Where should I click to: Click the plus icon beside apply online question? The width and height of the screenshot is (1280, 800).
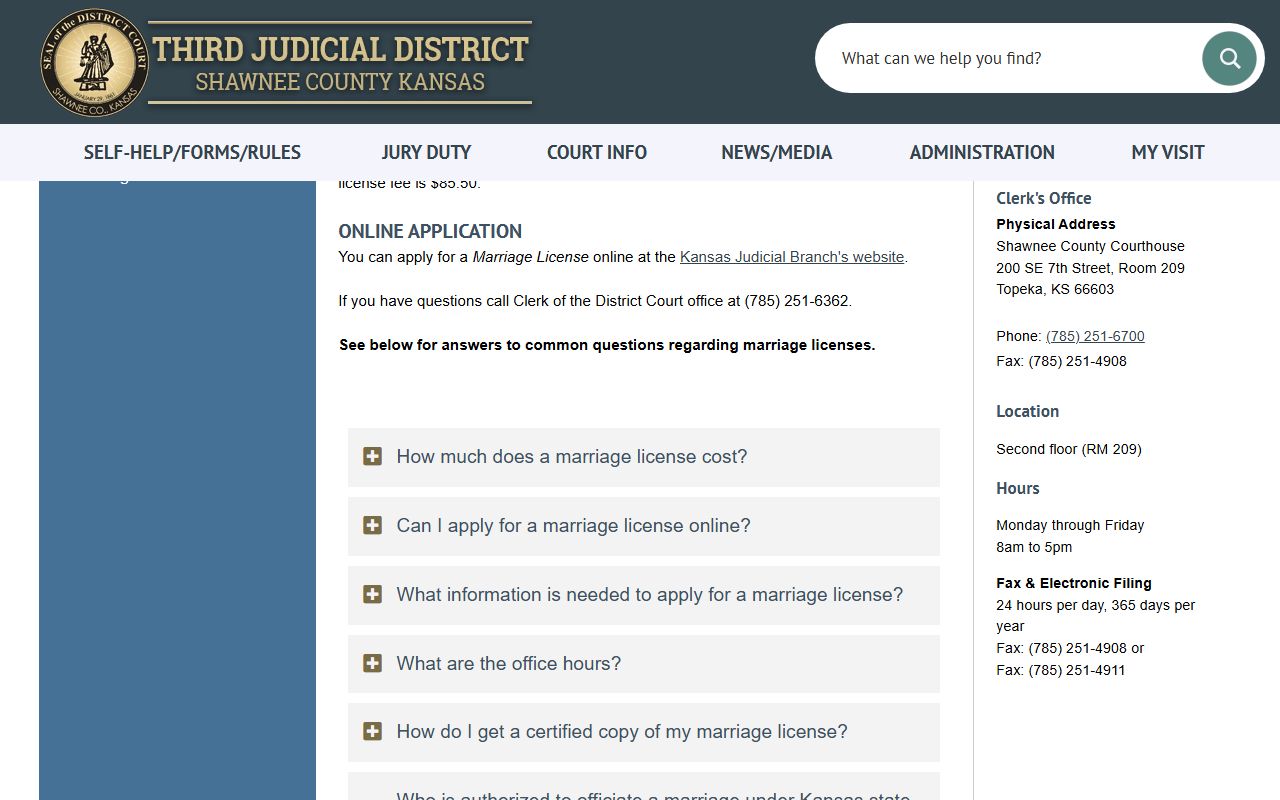(372, 526)
